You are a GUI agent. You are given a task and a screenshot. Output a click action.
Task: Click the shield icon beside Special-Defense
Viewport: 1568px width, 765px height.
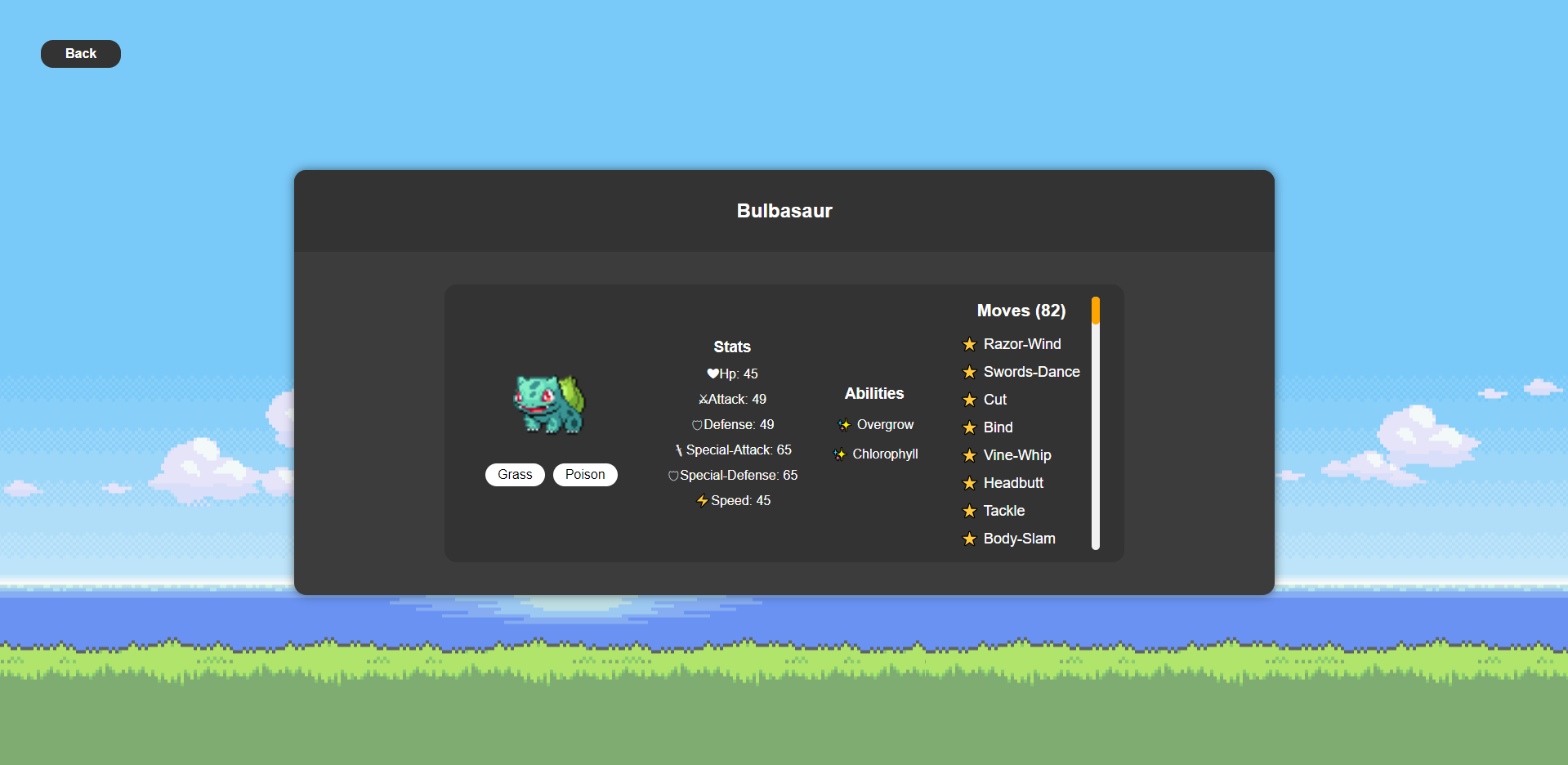point(672,475)
